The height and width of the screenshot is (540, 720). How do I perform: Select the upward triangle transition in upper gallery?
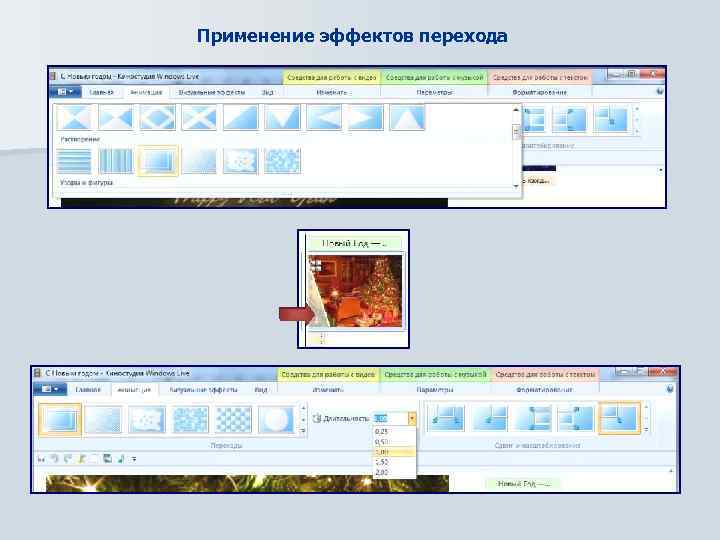click(407, 118)
